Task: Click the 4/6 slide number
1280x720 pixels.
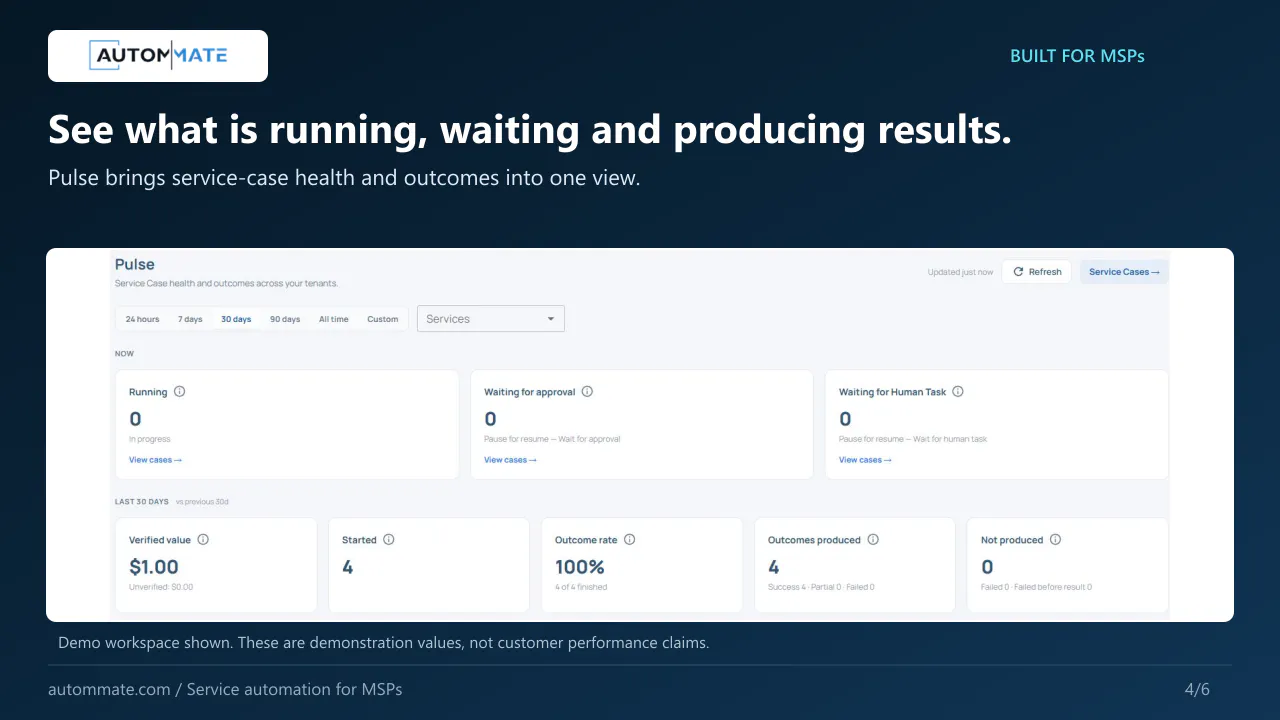Action: [1197, 689]
